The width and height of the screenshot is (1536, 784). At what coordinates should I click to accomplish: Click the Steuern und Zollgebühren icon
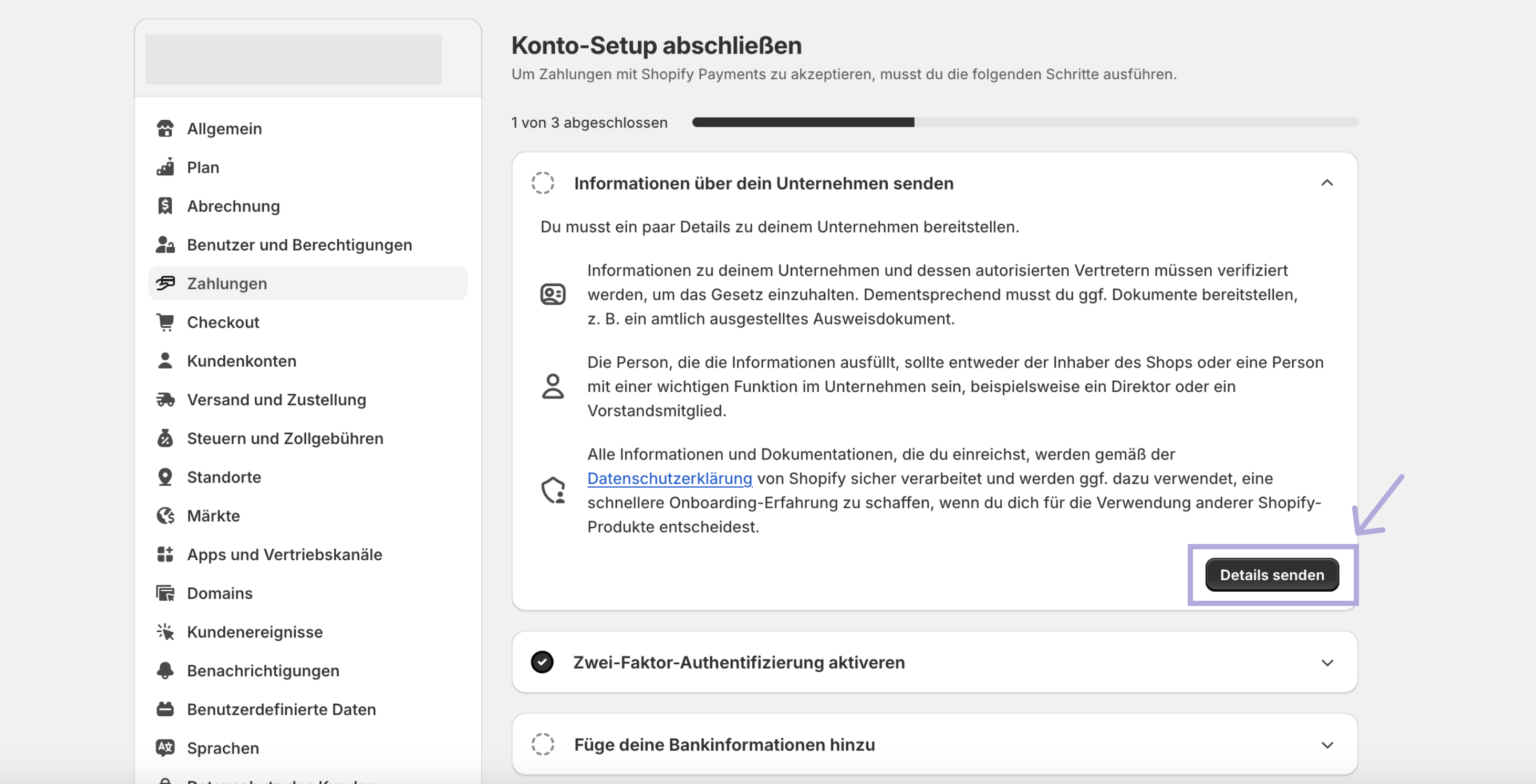(165, 439)
